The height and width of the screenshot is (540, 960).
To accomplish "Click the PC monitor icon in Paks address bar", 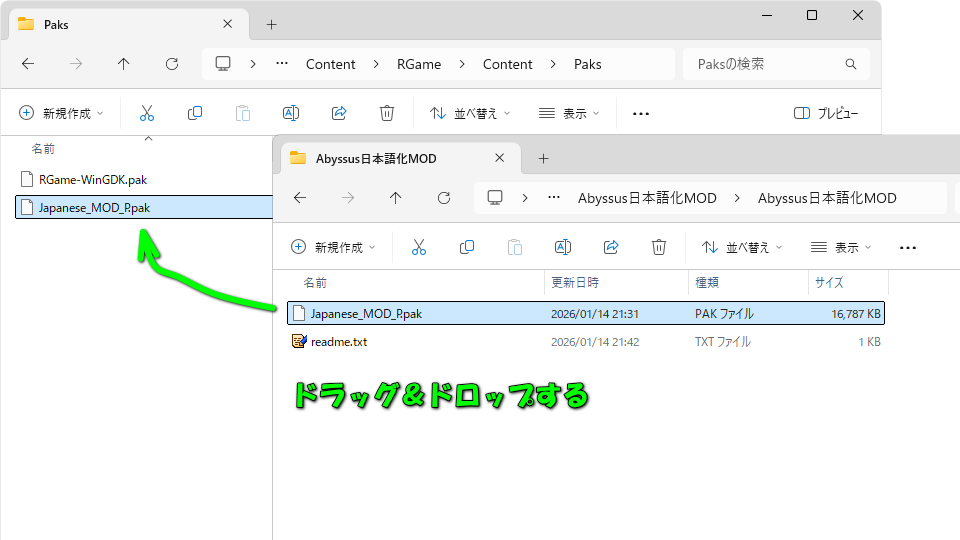I will pyautogui.click(x=223, y=64).
